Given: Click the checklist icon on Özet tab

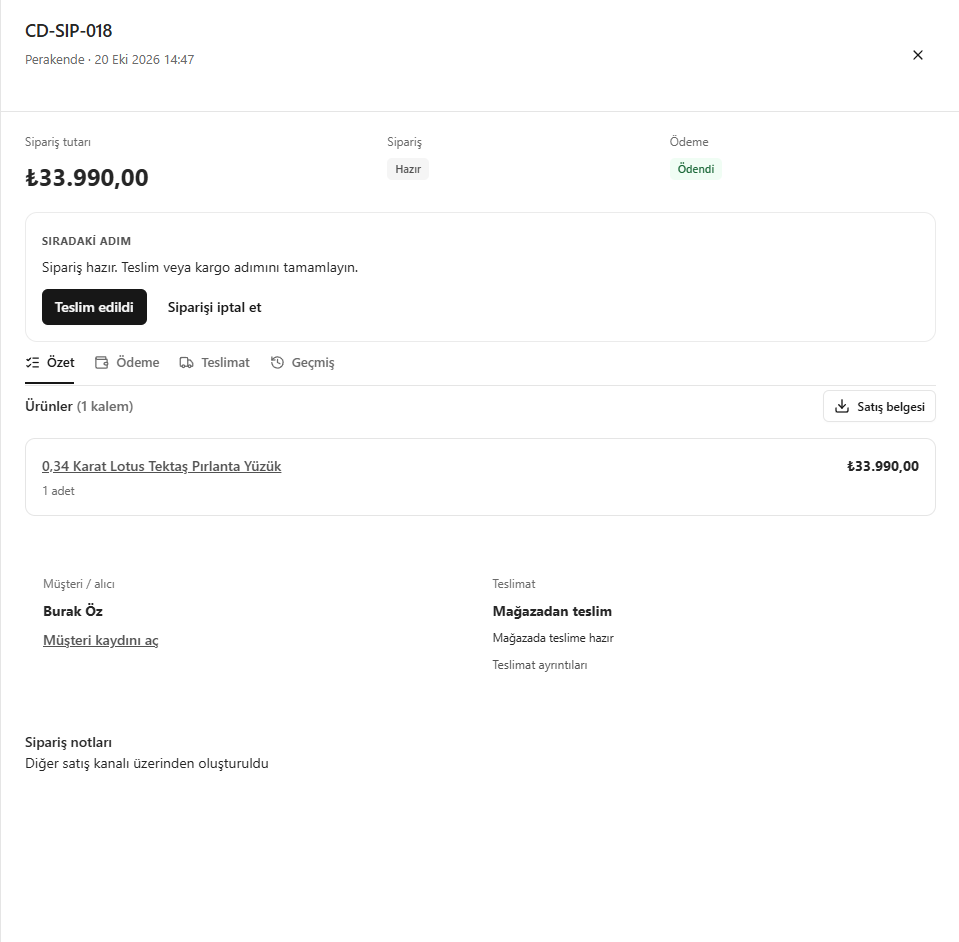Looking at the screenshot, I should 32,363.
